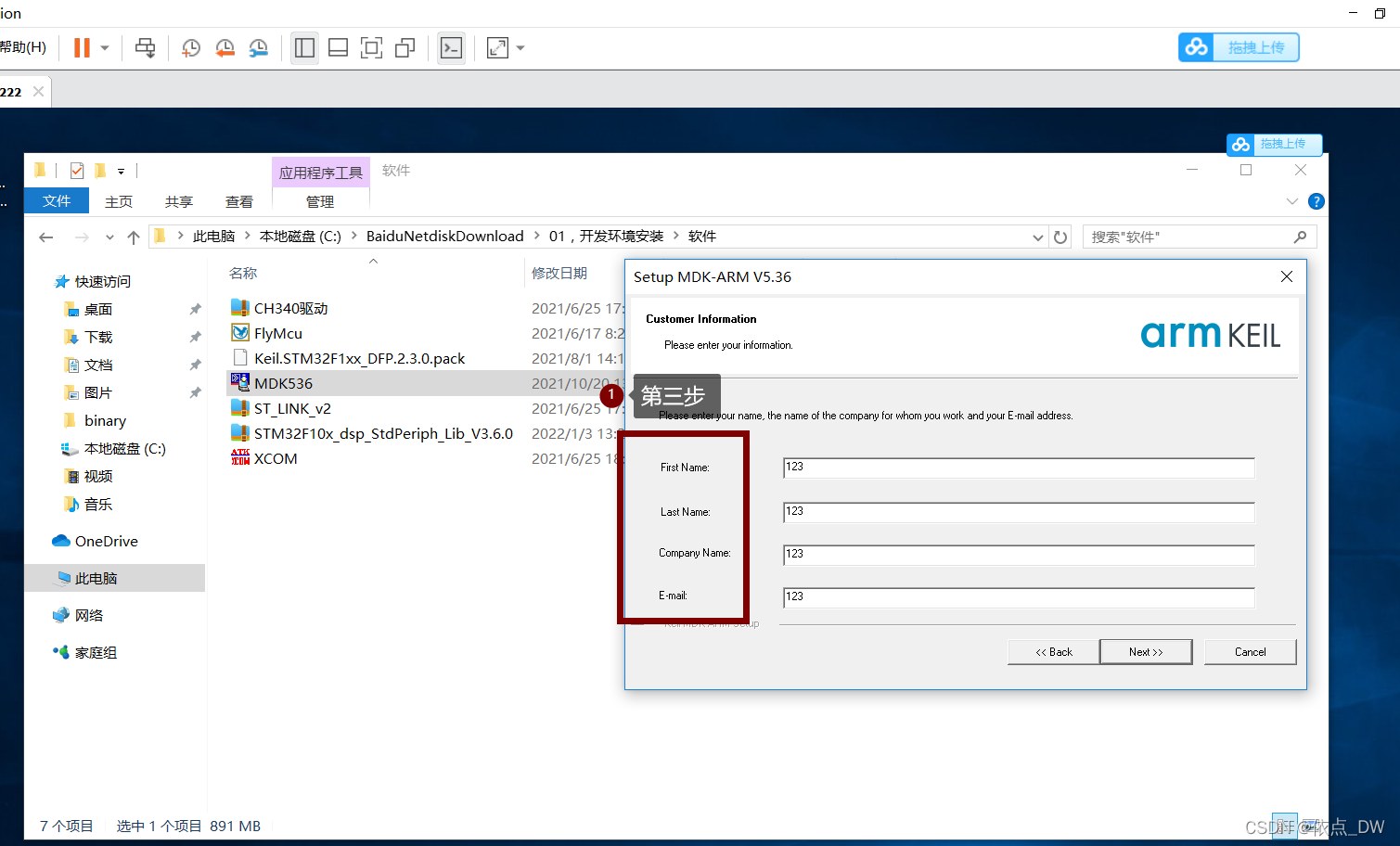Toggle the thumbnail bar view icon
The height and width of the screenshot is (846, 1400).
338,47
